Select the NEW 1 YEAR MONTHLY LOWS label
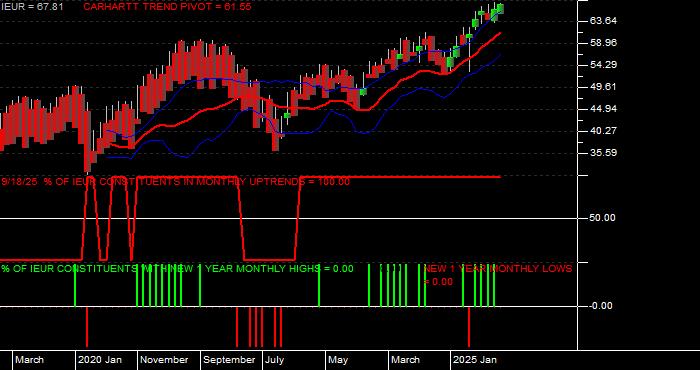The height and width of the screenshot is (370, 700). [x=497, y=275]
